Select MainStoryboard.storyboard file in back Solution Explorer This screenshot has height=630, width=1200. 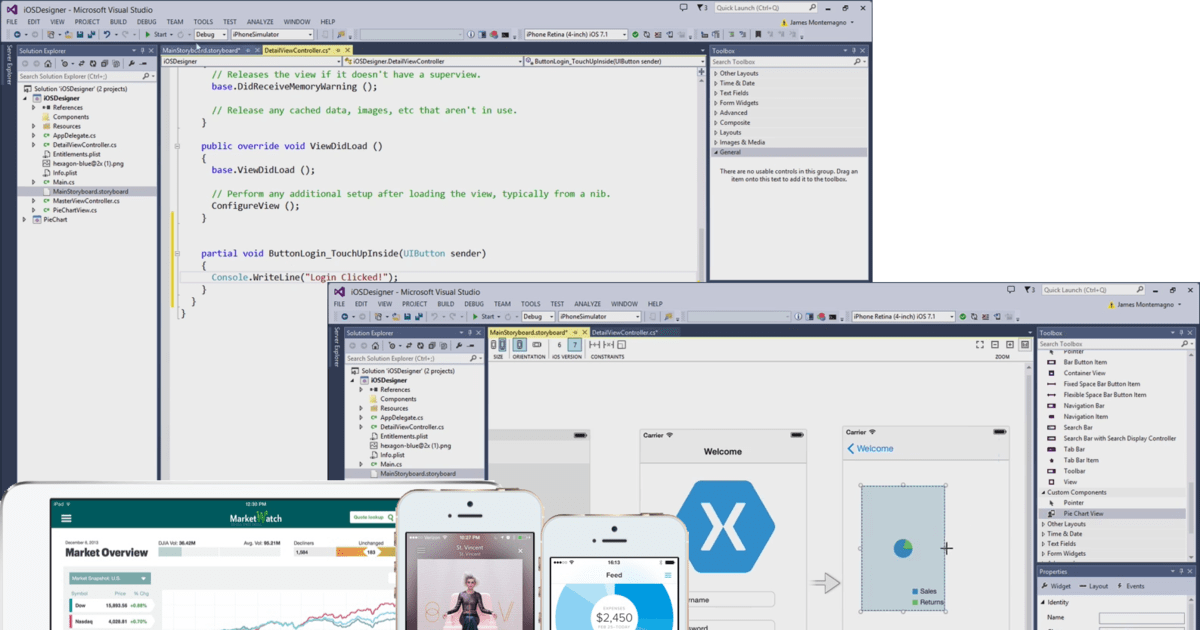pyautogui.click(x=90, y=191)
